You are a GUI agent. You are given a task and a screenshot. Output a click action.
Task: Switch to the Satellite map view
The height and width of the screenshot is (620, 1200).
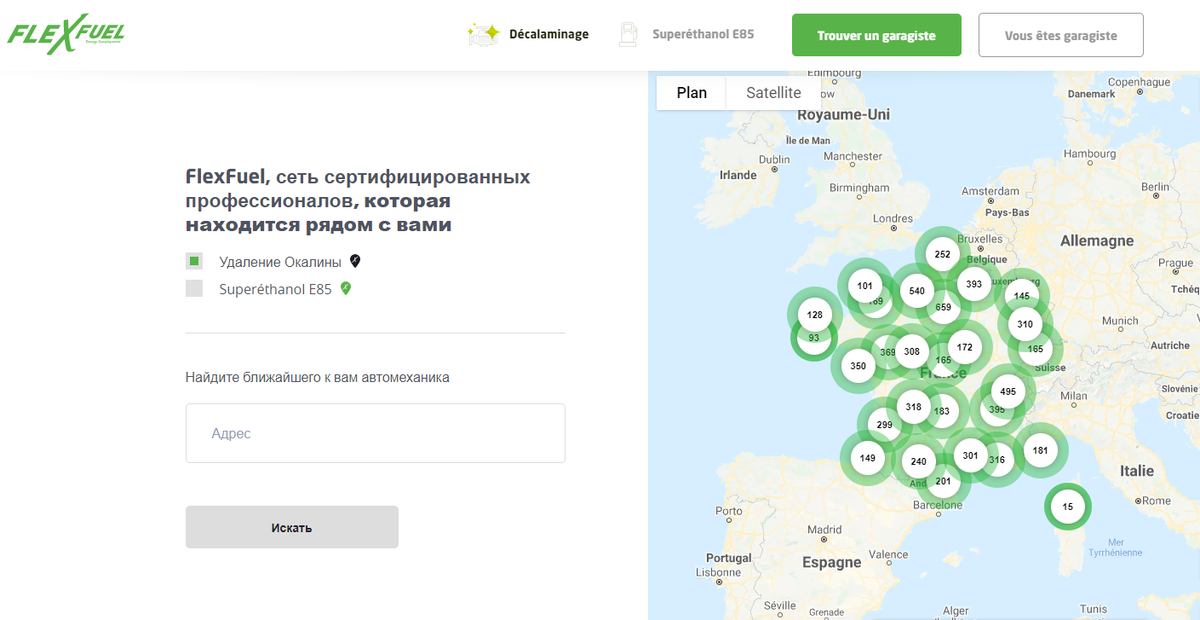[x=772, y=92]
